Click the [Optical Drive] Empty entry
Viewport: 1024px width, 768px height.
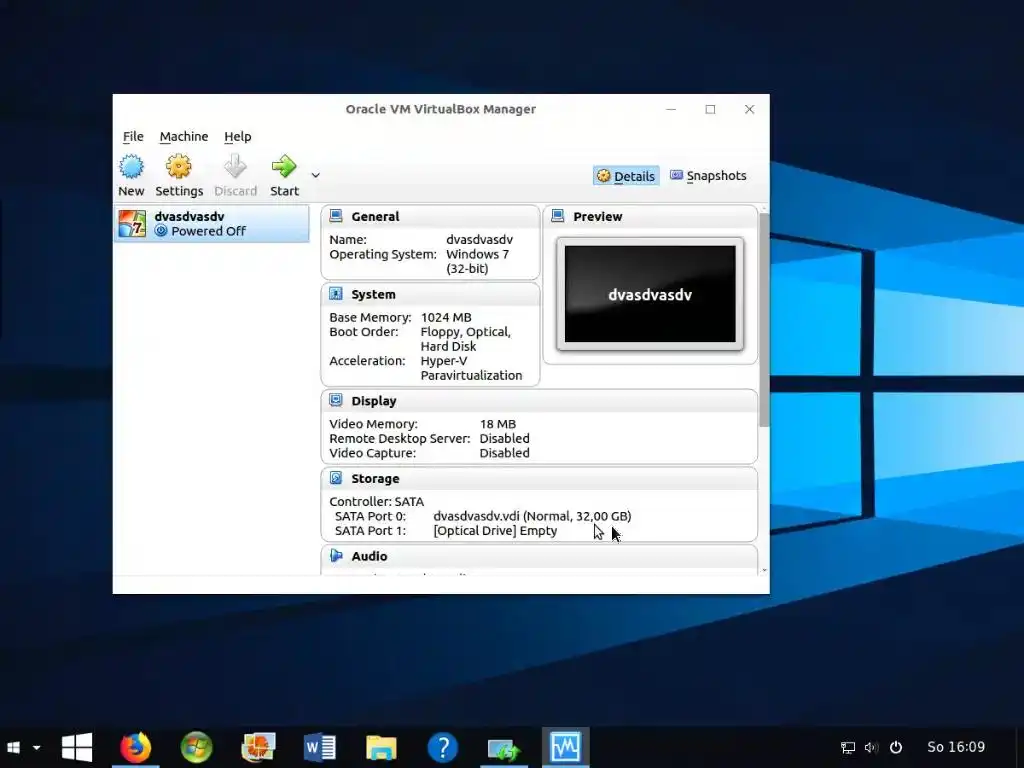pos(495,530)
